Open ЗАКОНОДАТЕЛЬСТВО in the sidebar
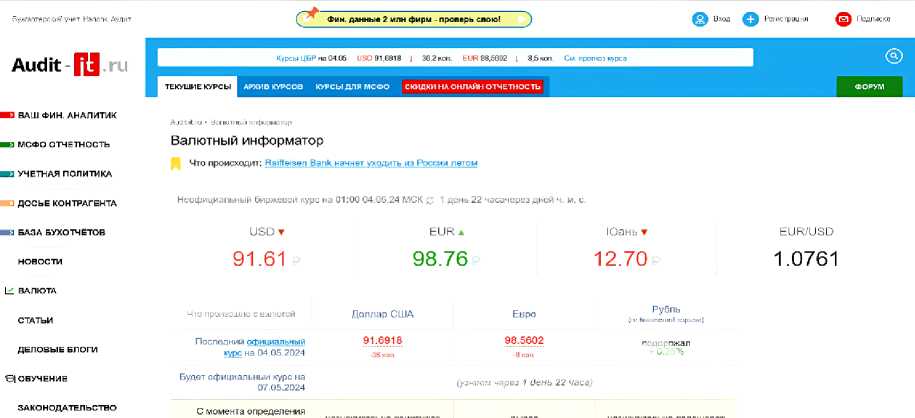The height and width of the screenshot is (418, 915). pyautogui.click(x=67, y=407)
